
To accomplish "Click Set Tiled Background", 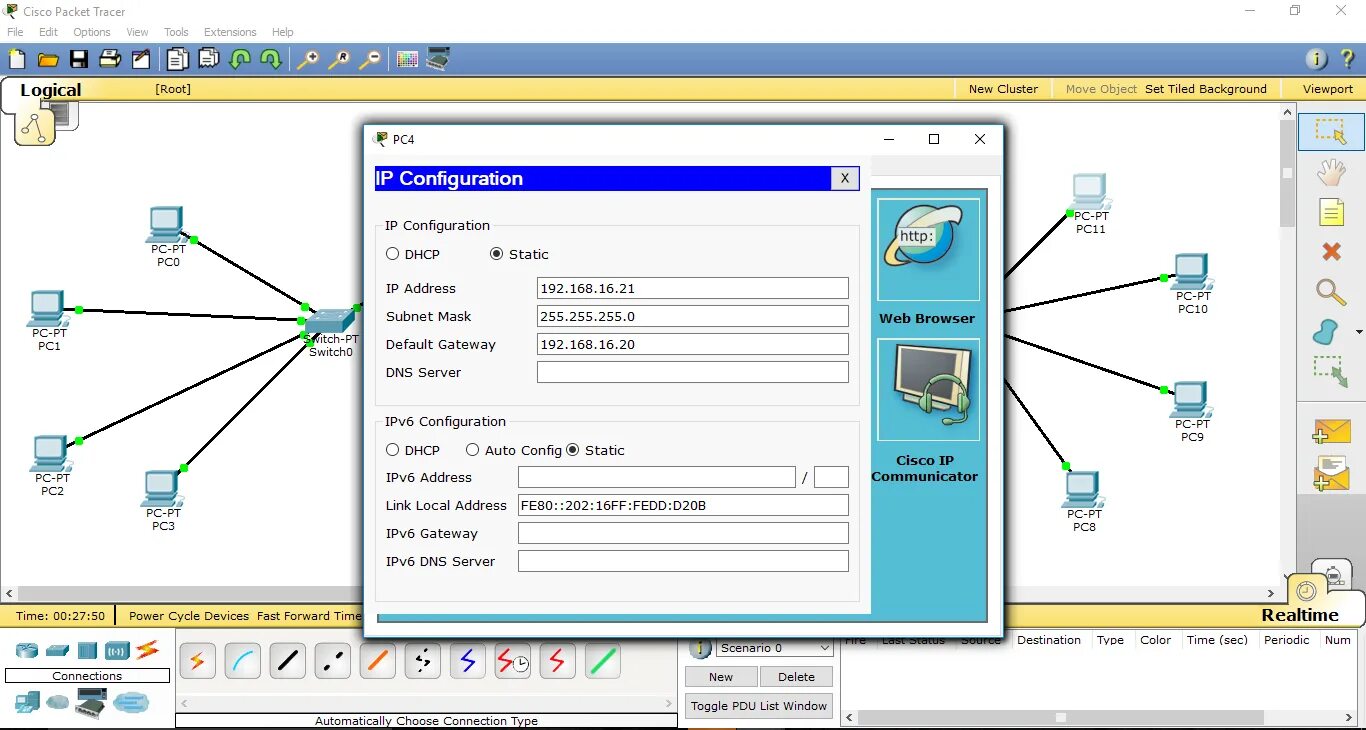I will coord(1205,89).
